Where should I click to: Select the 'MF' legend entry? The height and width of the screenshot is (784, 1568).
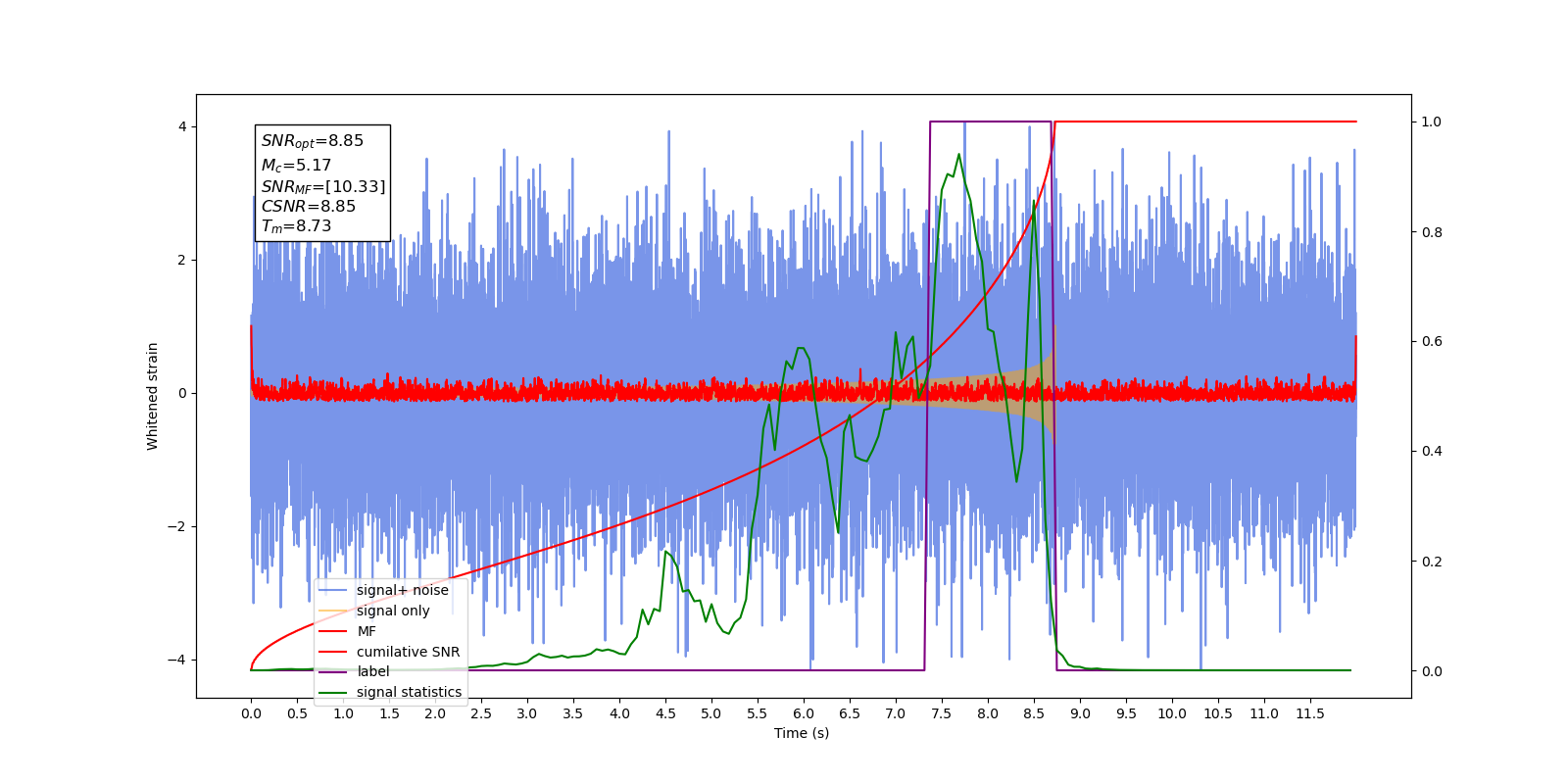(x=348, y=631)
